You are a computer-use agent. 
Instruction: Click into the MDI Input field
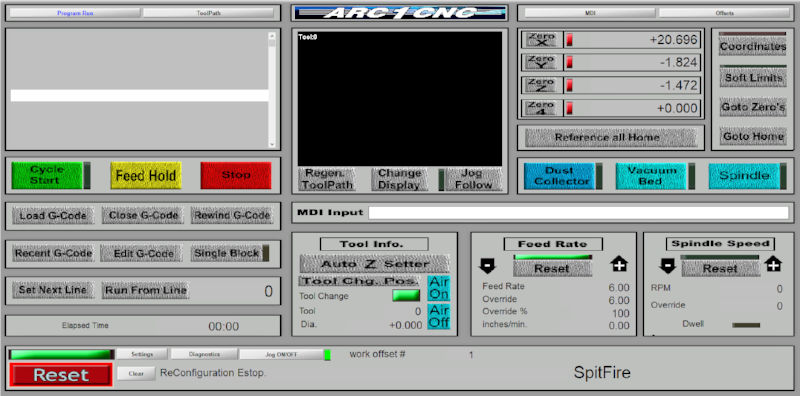[579, 213]
